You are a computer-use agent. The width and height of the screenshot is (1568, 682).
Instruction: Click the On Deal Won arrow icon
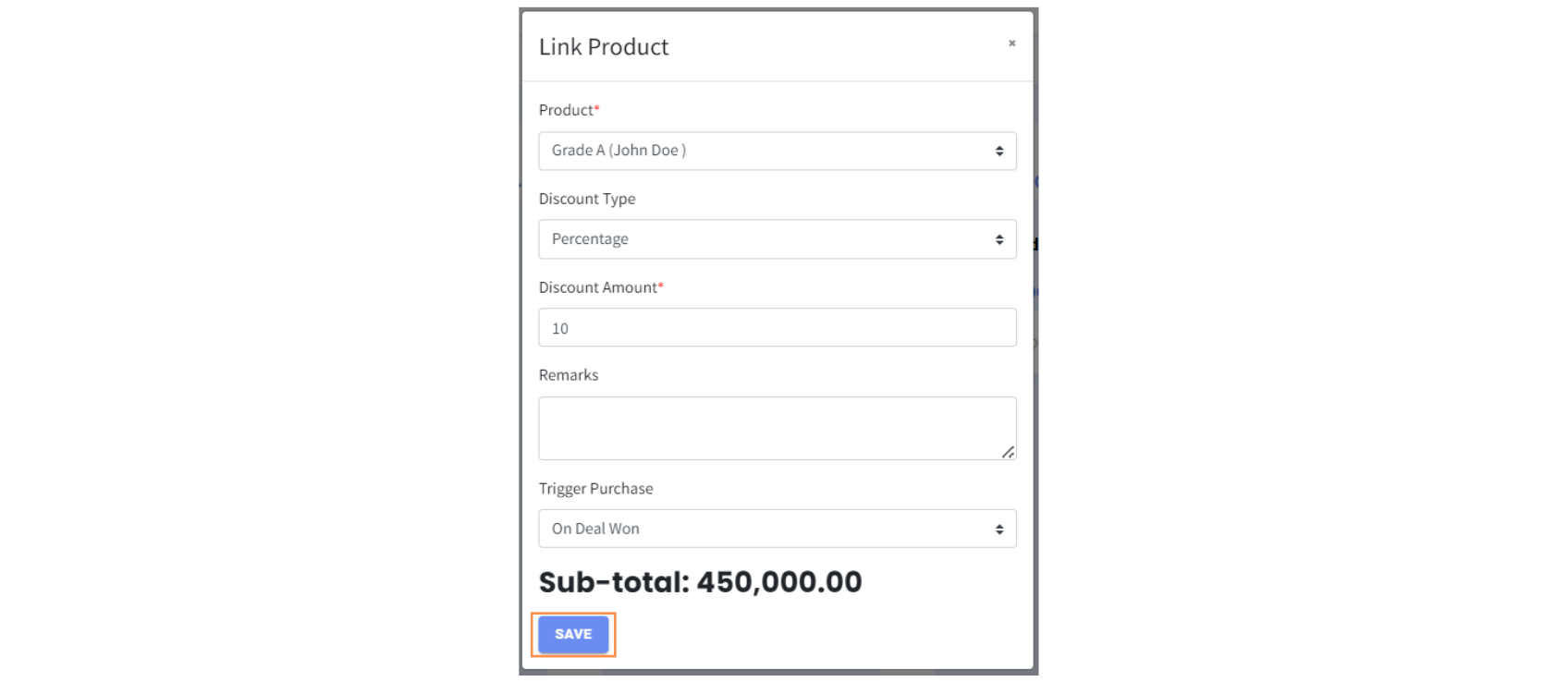tap(999, 529)
